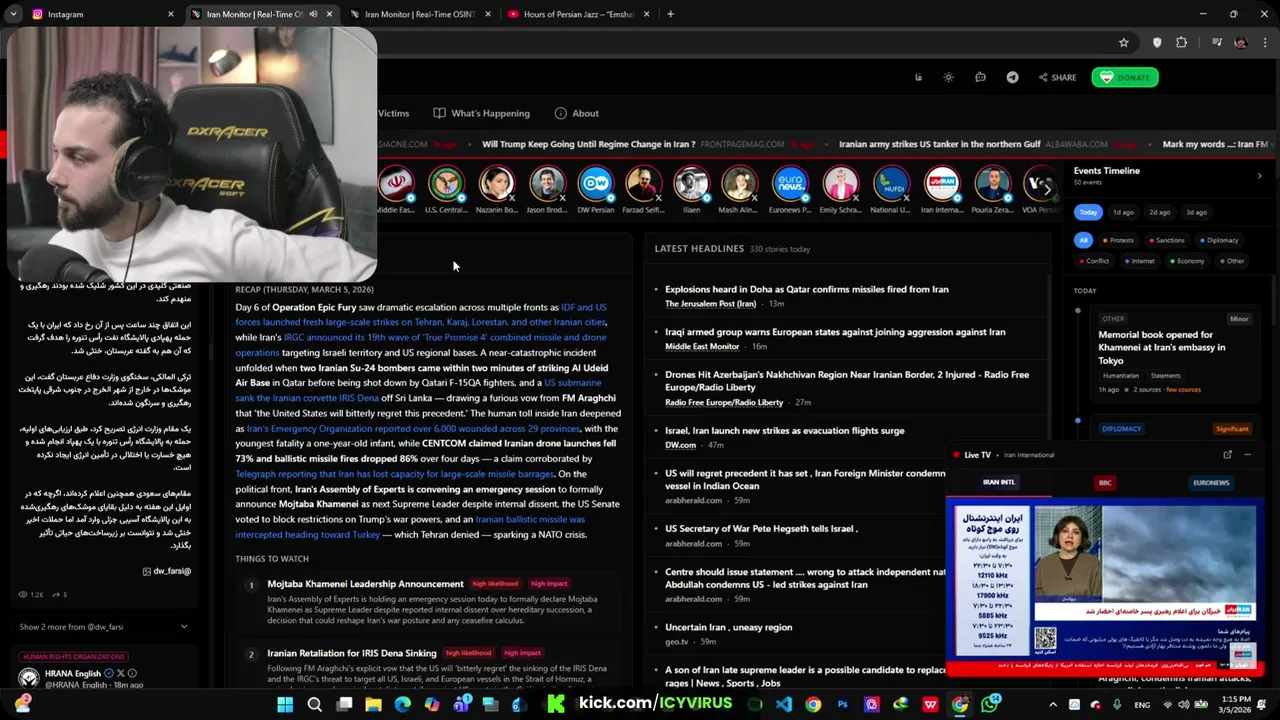Open Windows taskbar search

(314, 704)
